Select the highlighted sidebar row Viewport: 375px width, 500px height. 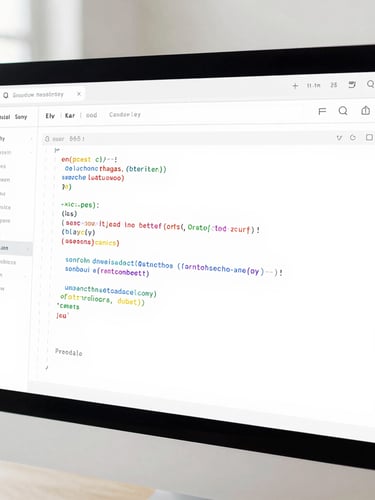(15, 248)
